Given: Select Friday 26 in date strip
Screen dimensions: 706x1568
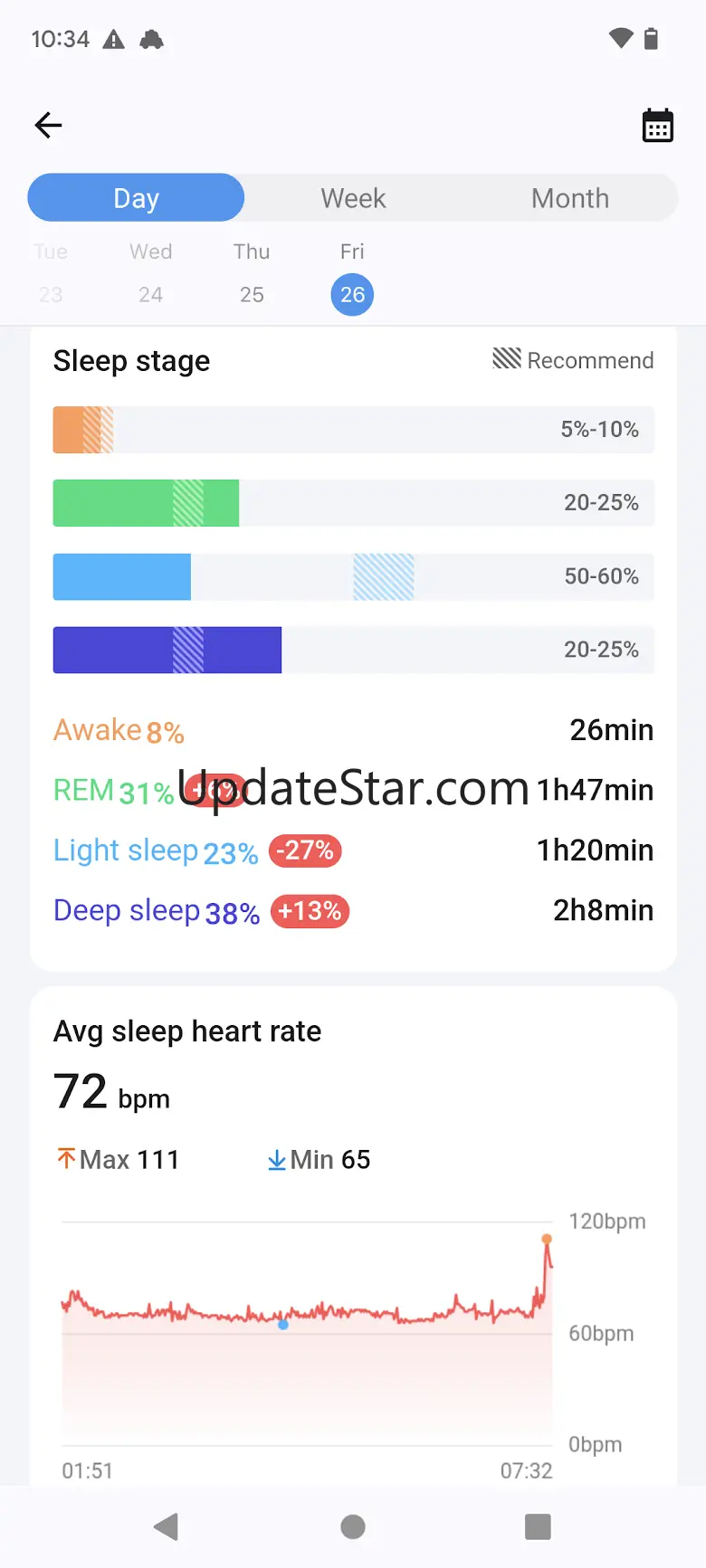Looking at the screenshot, I should pos(352,294).
